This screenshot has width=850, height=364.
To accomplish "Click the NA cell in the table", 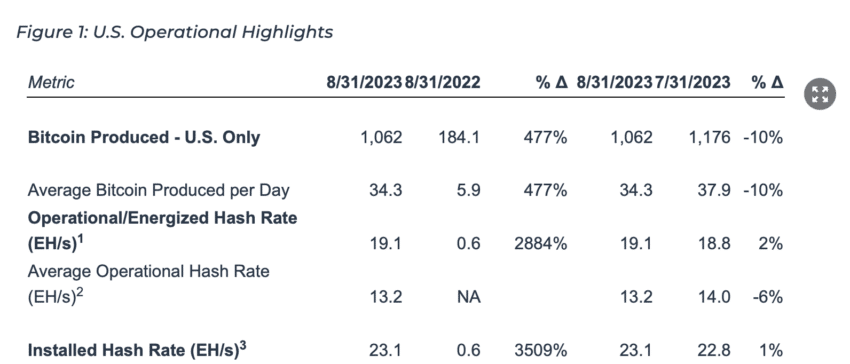I will click(x=469, y=297).
